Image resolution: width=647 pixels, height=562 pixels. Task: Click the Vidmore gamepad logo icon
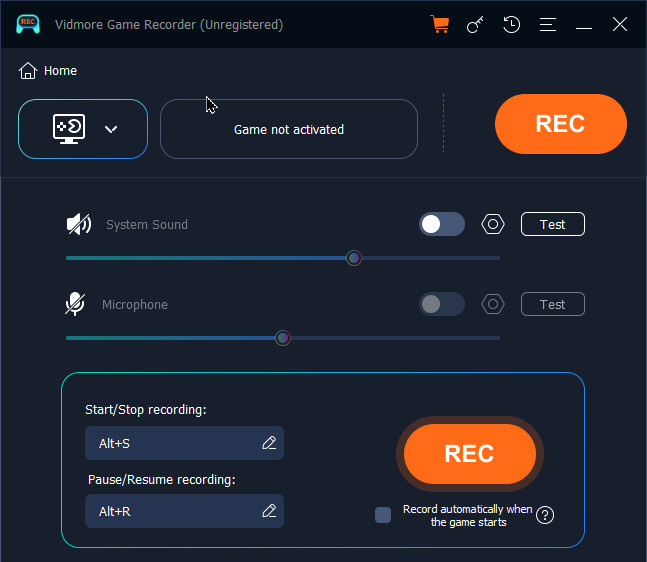tap(28, 24)
